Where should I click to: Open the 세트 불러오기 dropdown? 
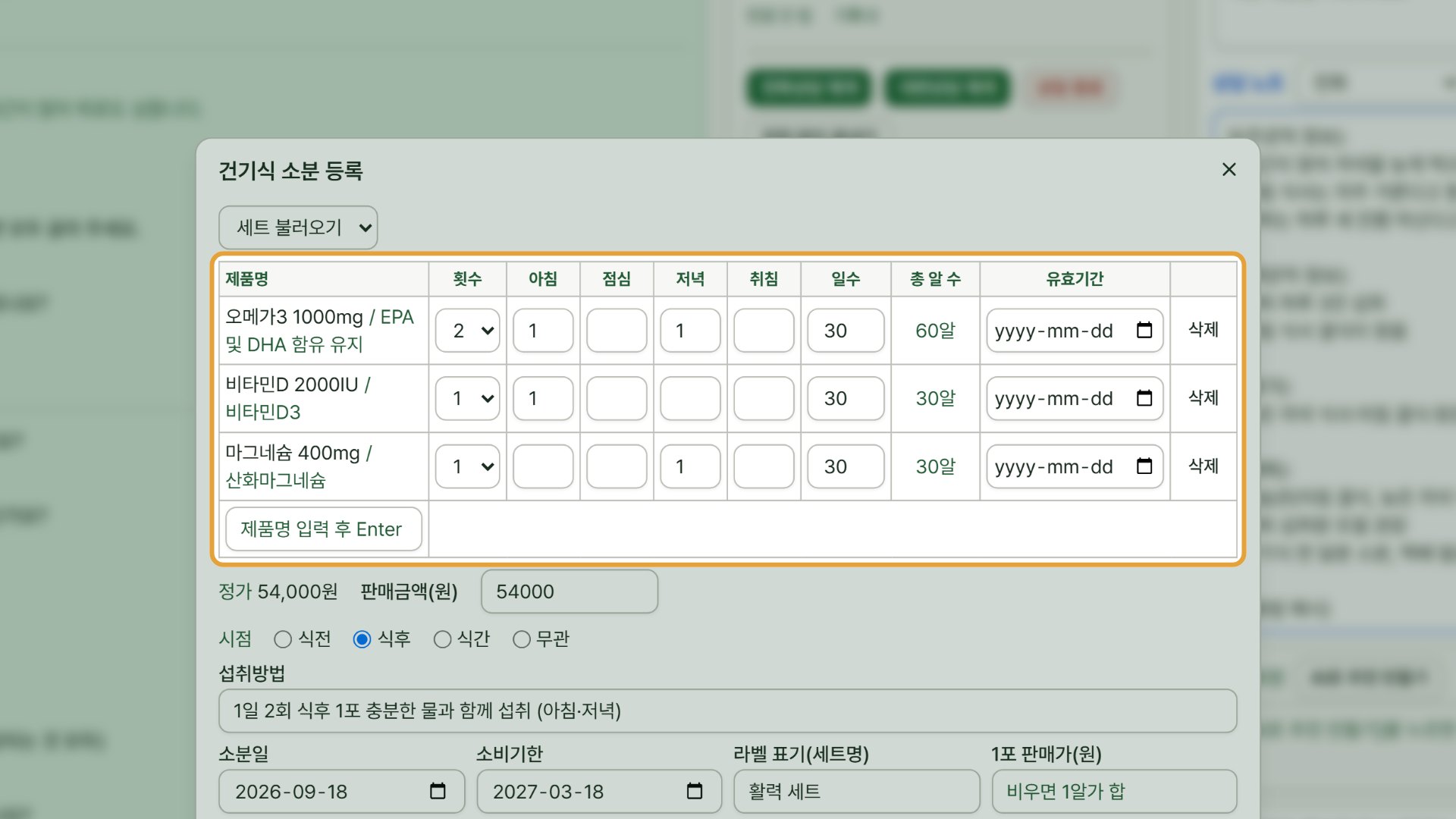click(x=298, y=227)
